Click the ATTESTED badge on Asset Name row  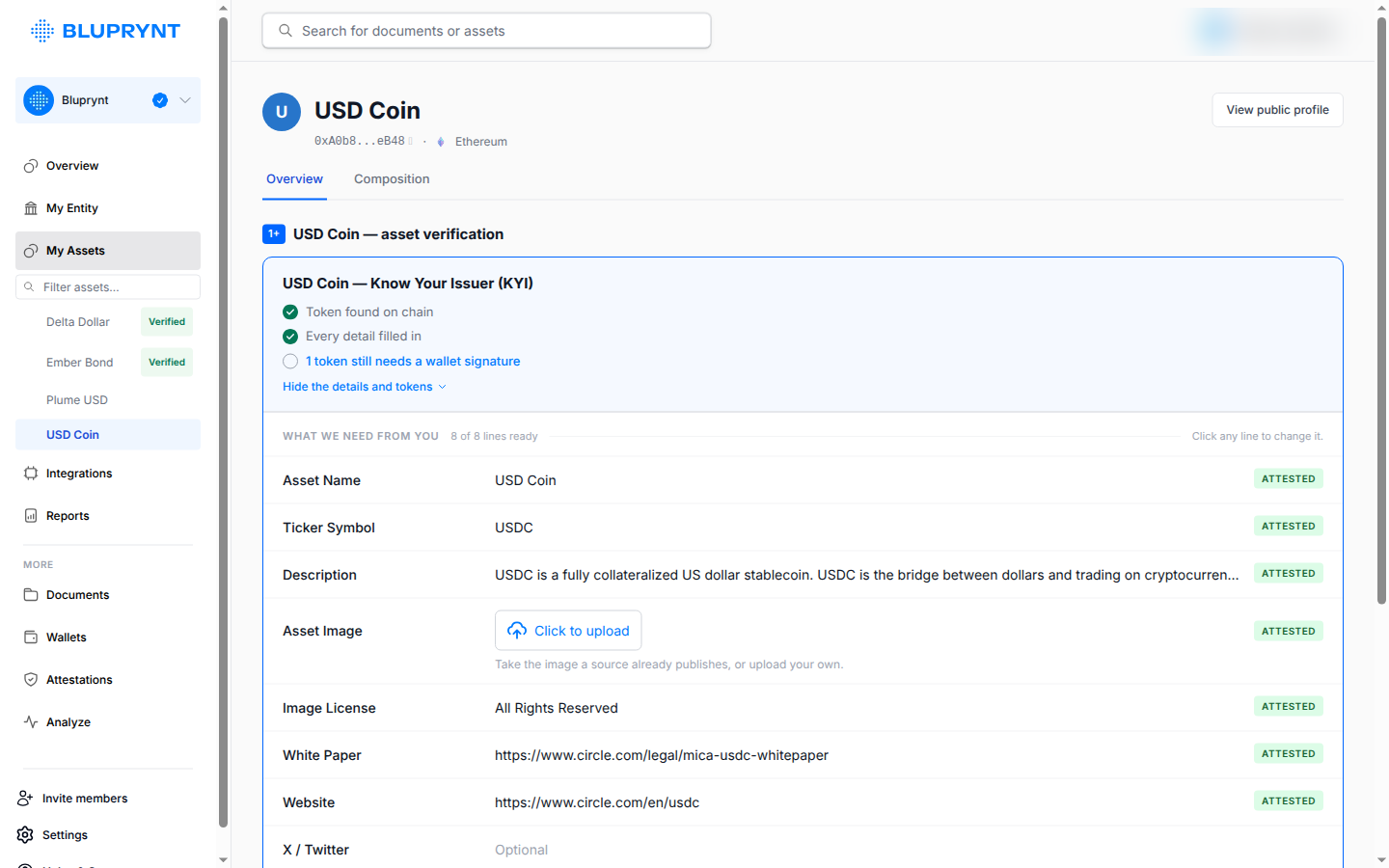tap(1289, 479)
